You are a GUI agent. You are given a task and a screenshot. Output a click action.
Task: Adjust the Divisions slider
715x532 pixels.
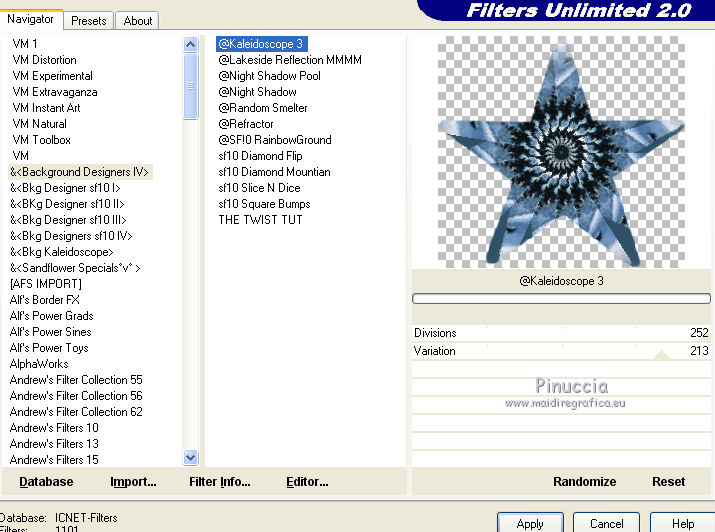(561, 333)
